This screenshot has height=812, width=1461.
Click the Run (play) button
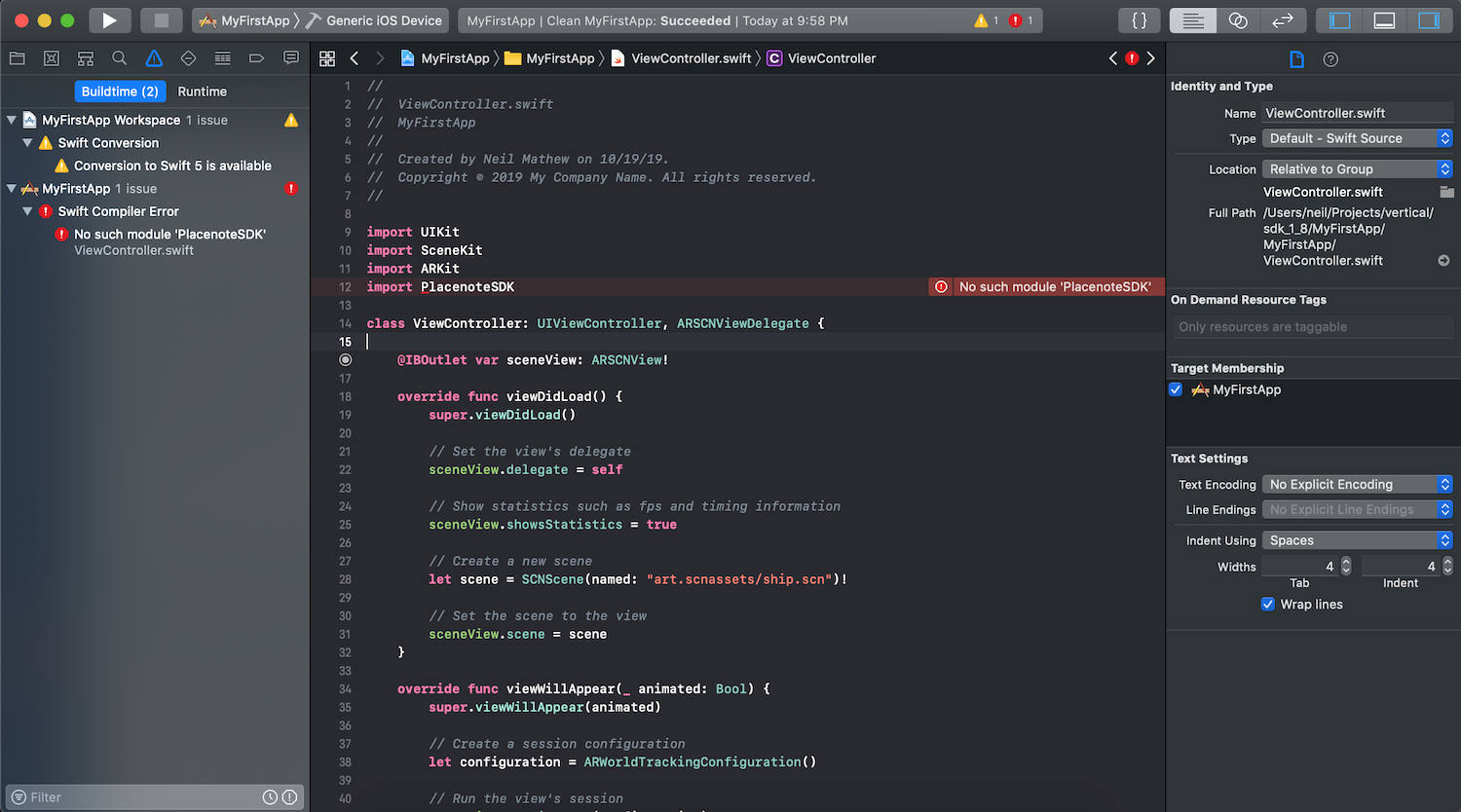click(x=109, y=20)
